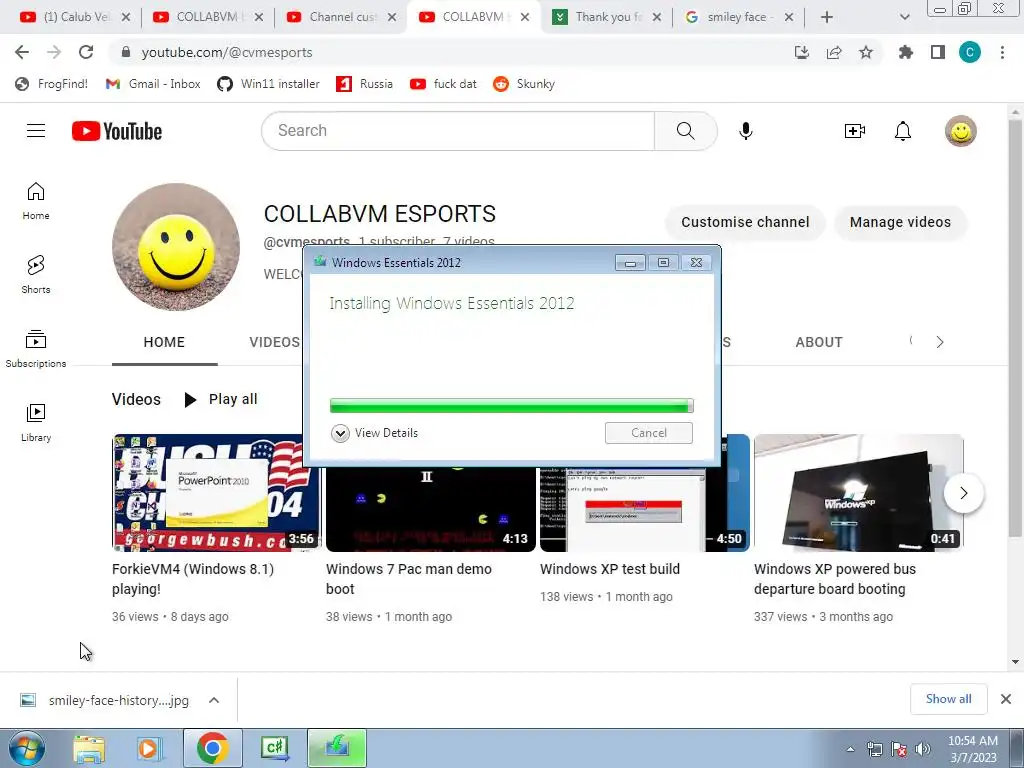Click the share page icon
1024x768 pixels.
pos(834,52)
